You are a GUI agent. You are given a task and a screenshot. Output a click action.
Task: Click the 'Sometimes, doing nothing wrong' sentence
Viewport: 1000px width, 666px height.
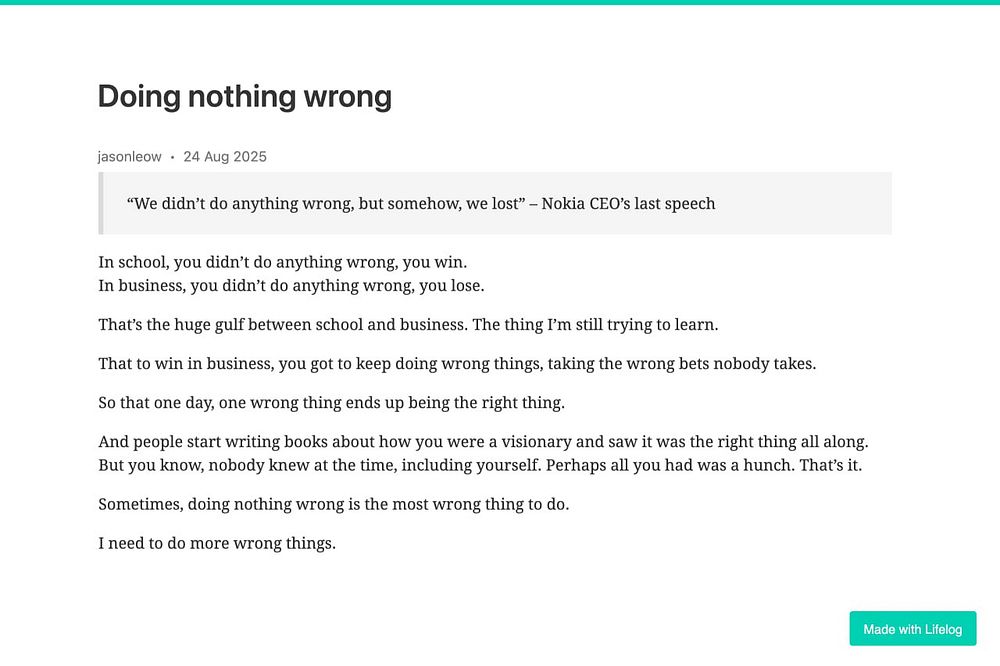point(333,505)
